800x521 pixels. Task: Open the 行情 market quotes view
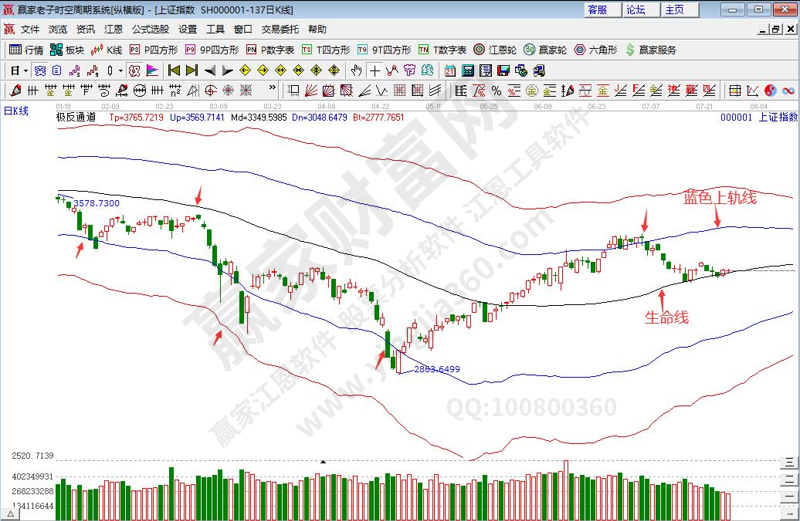click(26, 49)
